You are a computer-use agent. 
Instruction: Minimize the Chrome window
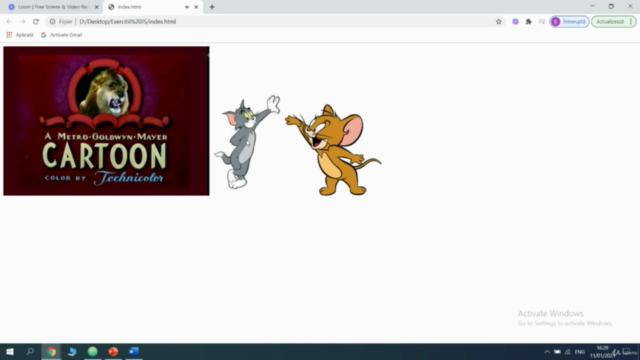[x=592, y=7]
